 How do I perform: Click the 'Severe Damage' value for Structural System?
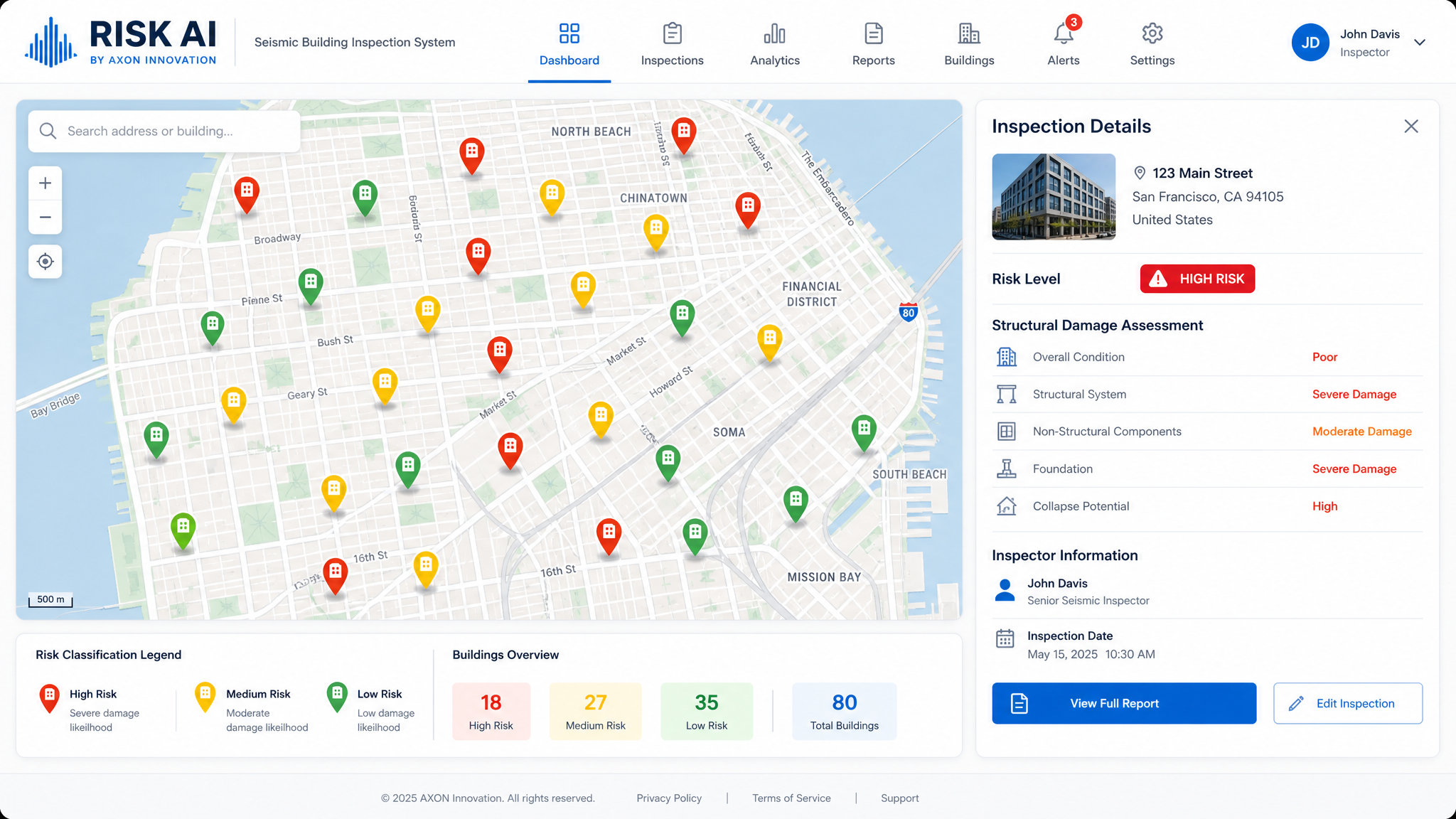tap(1354, 395)
